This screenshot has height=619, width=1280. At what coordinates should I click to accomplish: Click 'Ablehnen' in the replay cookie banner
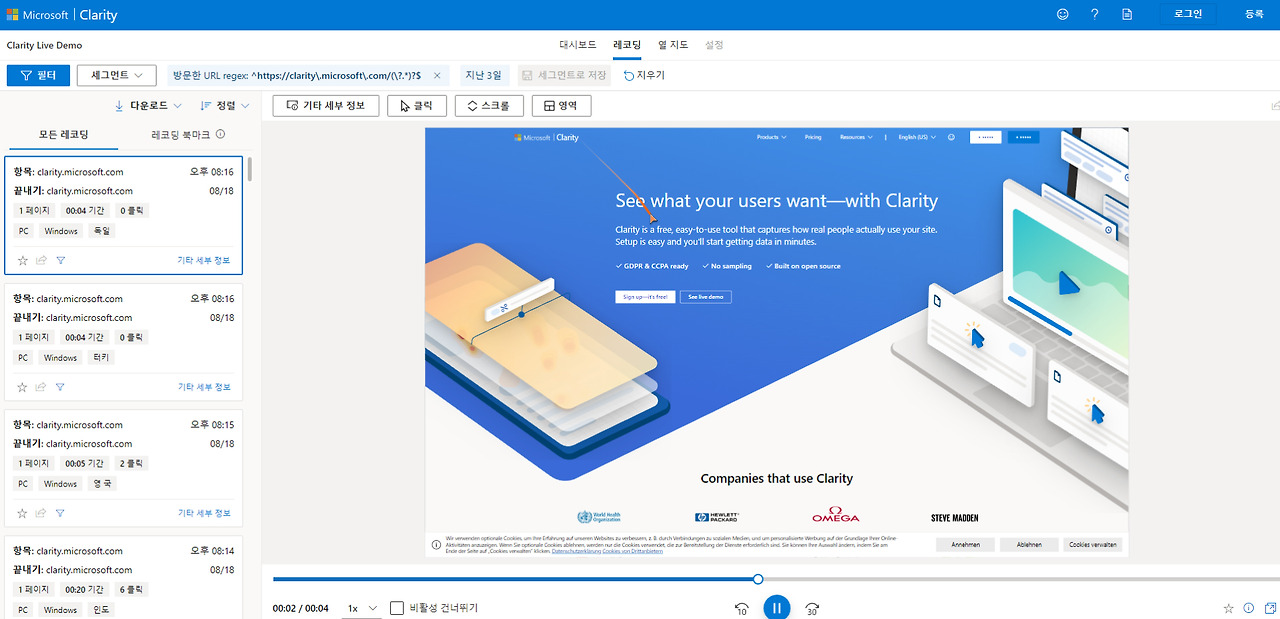1029,545
